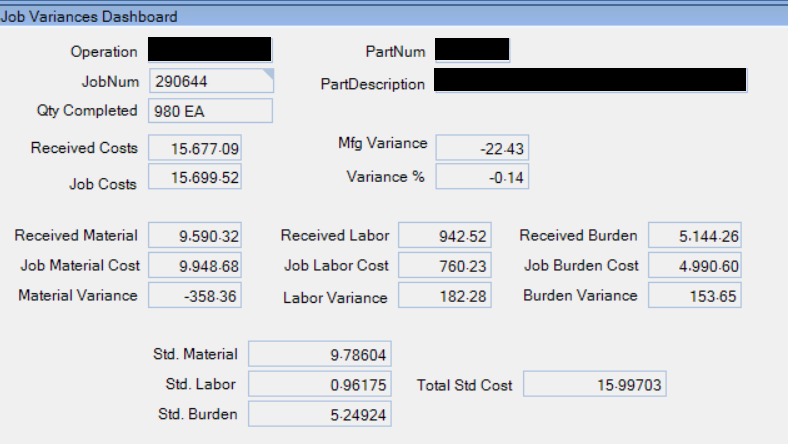Click Mfg Variance value -22.43
788x444 pixels.
(x=482, y=148)
